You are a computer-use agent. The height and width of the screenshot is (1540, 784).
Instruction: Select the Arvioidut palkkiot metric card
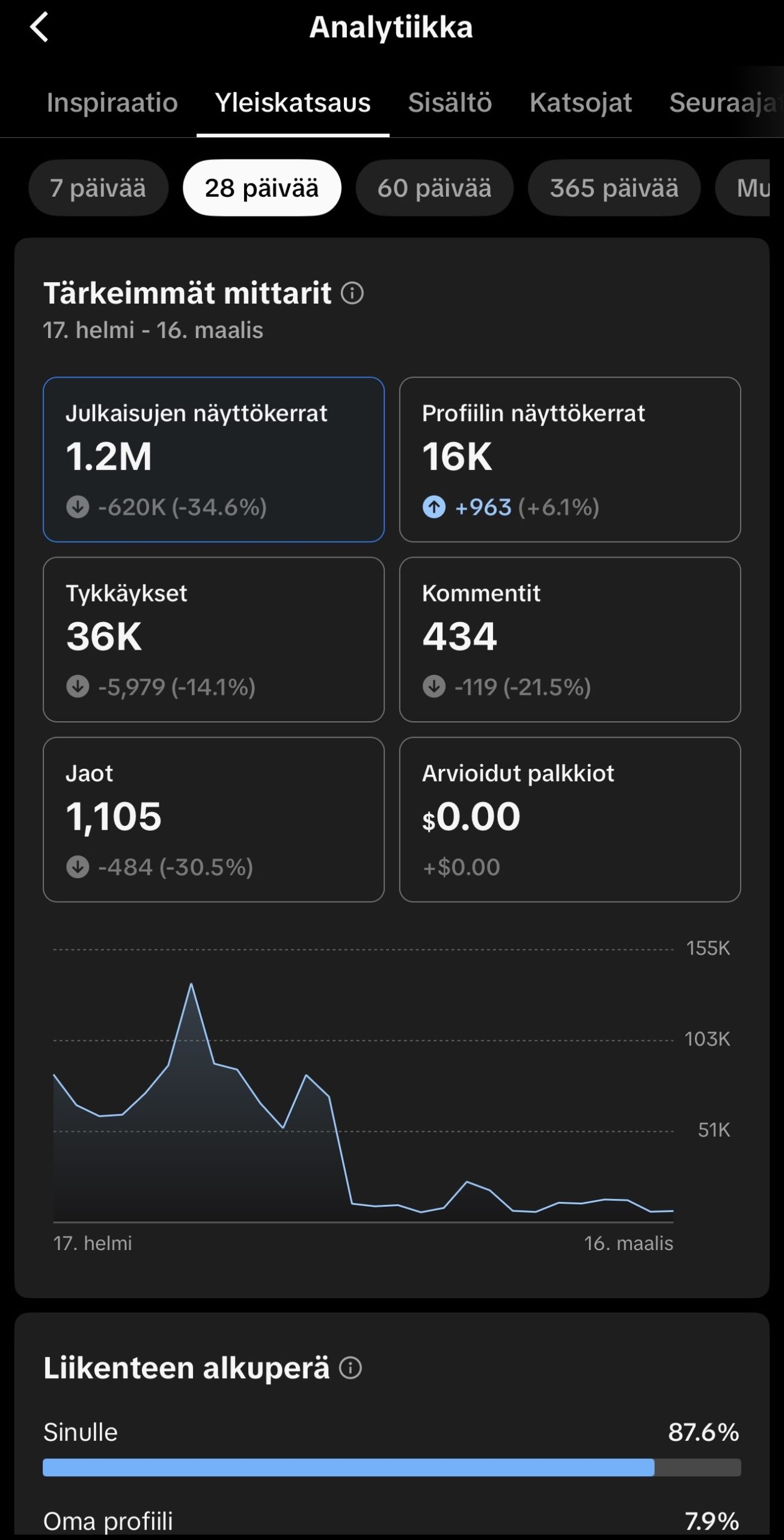(x=569, y=819)
